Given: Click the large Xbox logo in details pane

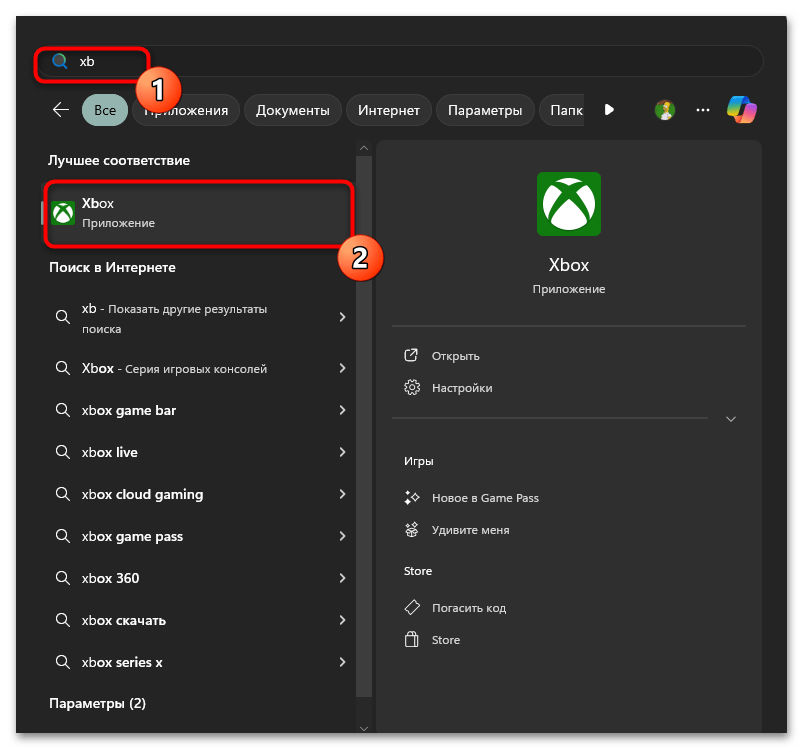Looking at the screenshot, I should click(x=568, y=204).
